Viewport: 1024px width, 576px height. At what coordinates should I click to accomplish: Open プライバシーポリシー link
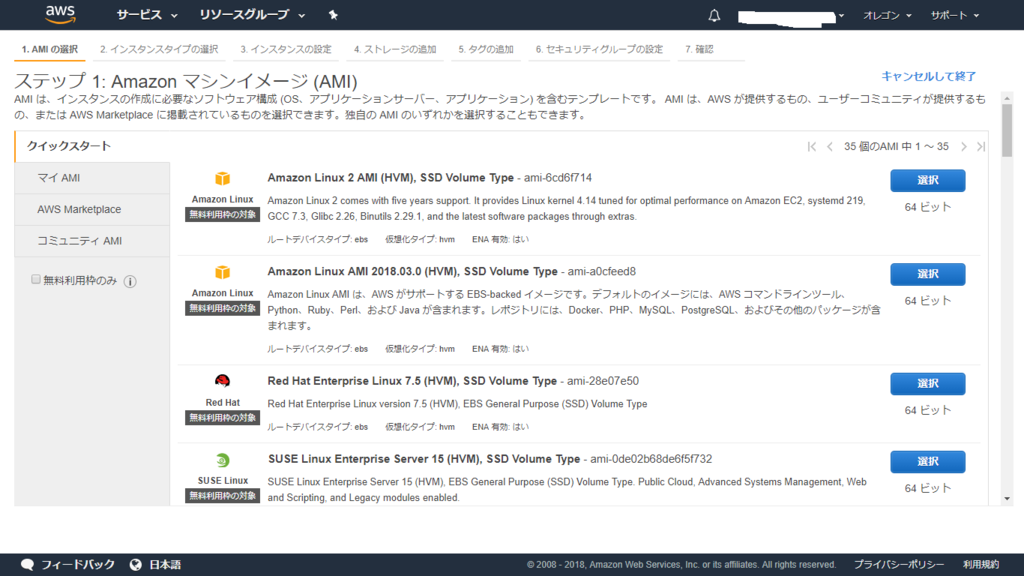[x=899, y=565]
